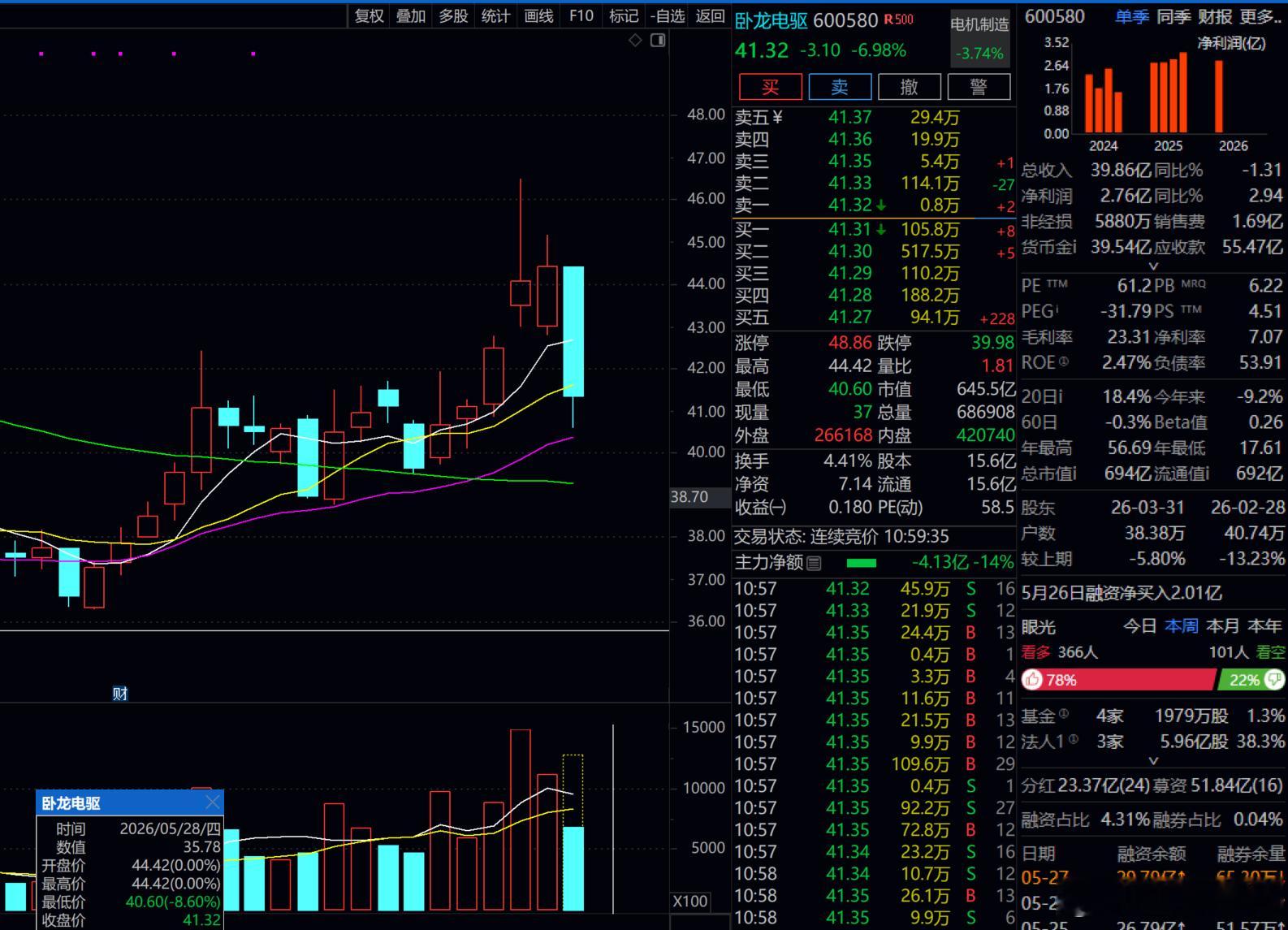Click the 财 financial marker on chart

tap(120, 694)
